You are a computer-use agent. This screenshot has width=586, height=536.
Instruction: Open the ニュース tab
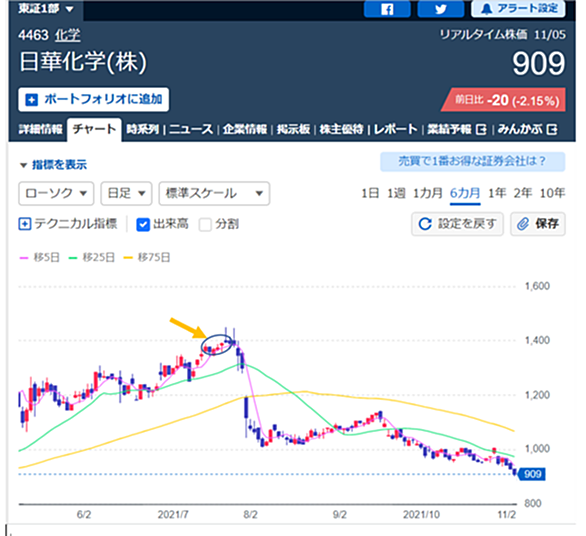(x=191, y=129)
